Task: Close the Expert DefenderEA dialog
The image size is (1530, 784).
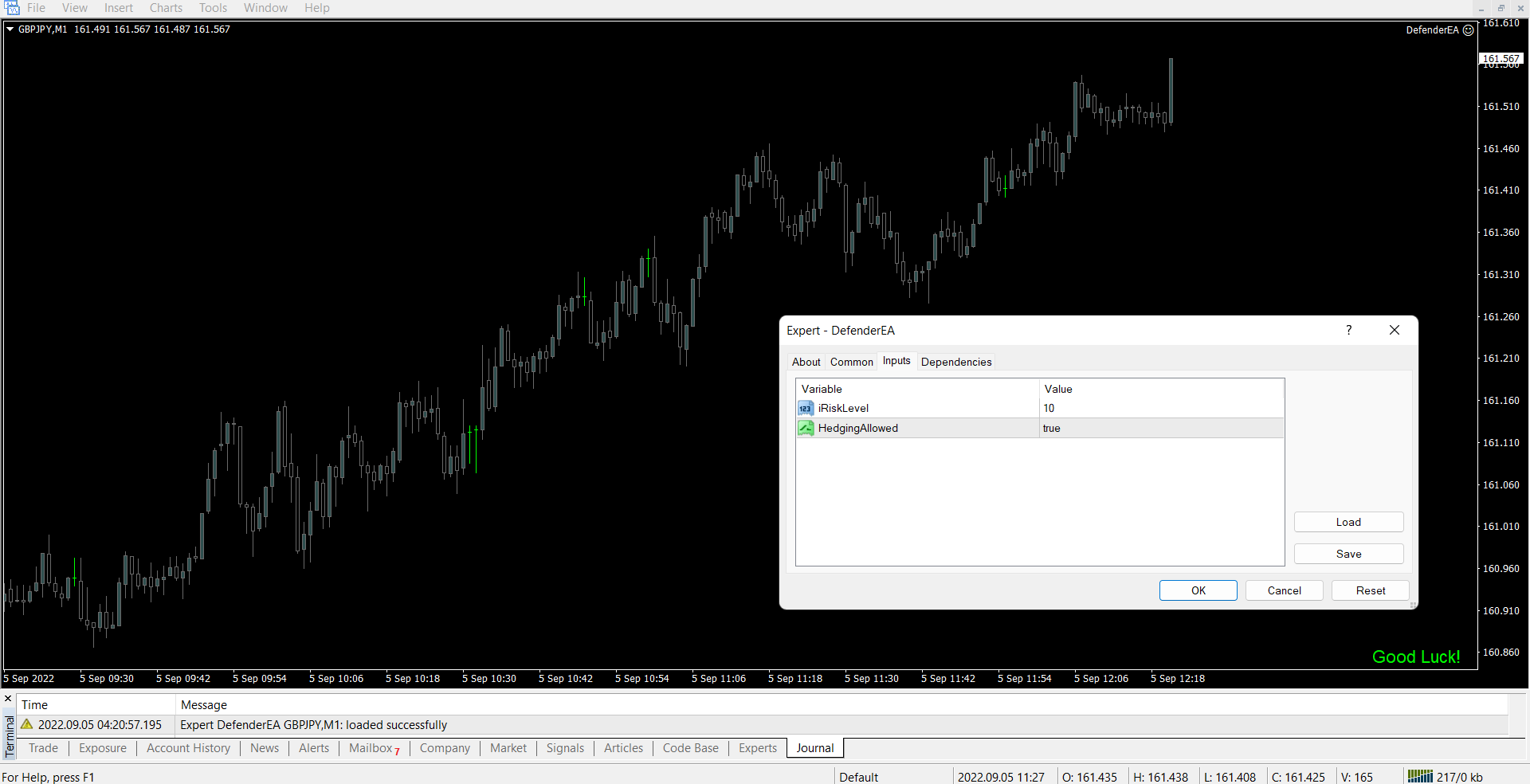Action: pos(1394,330)
